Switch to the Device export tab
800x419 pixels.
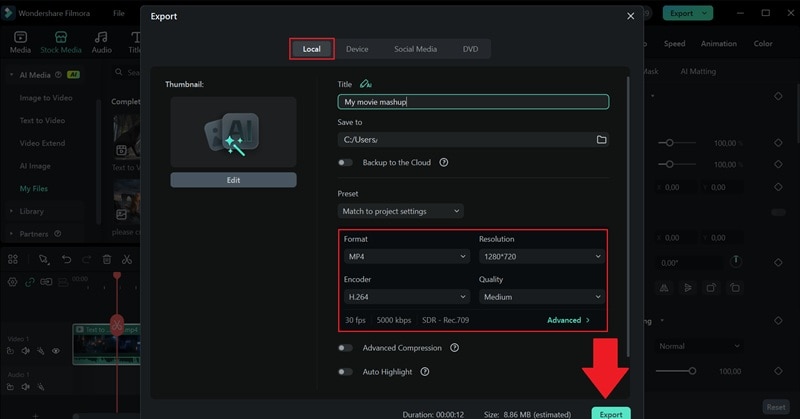click(x=357, y=49)
